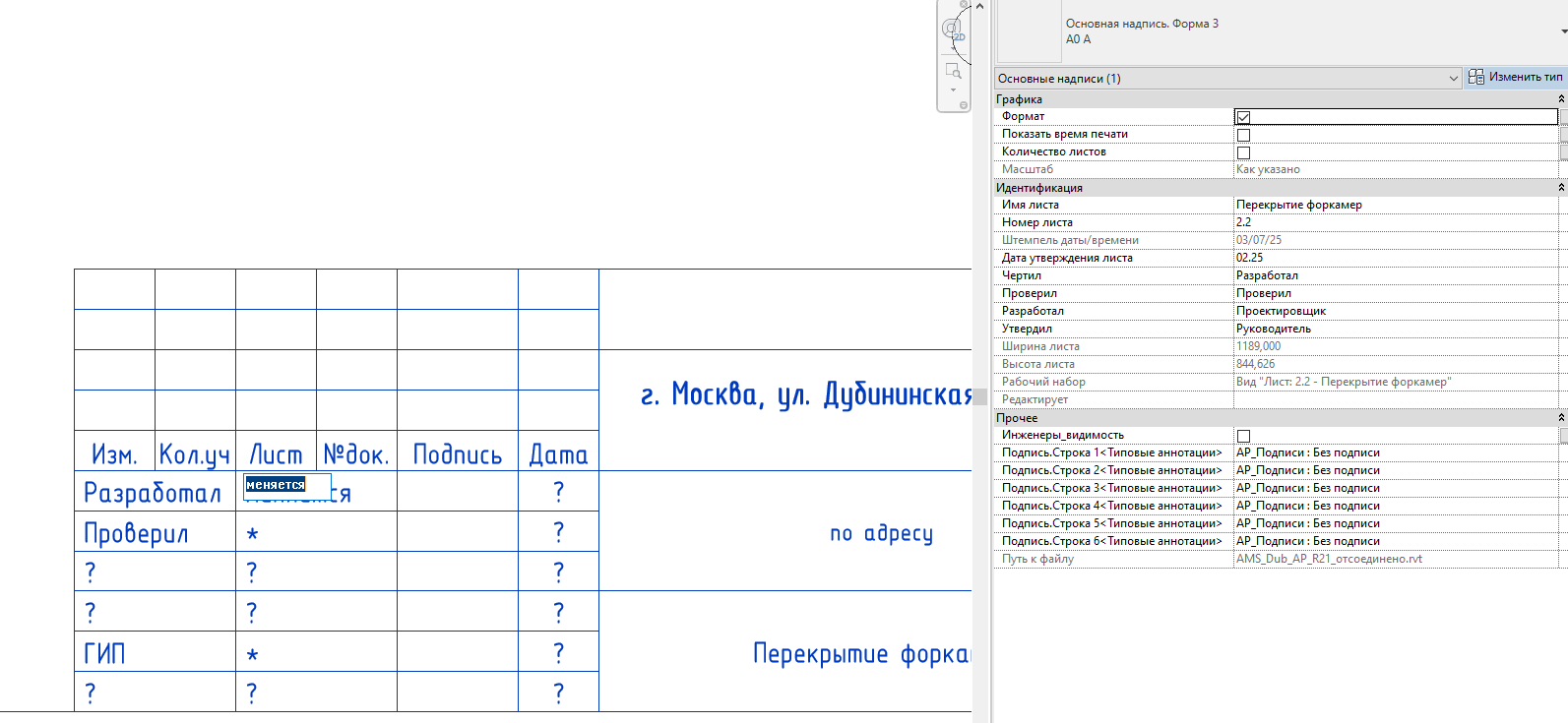The height and width of the screenshot is (723, 1568).
Task: Click the Имя листа value field
Action: point(1395,205)
